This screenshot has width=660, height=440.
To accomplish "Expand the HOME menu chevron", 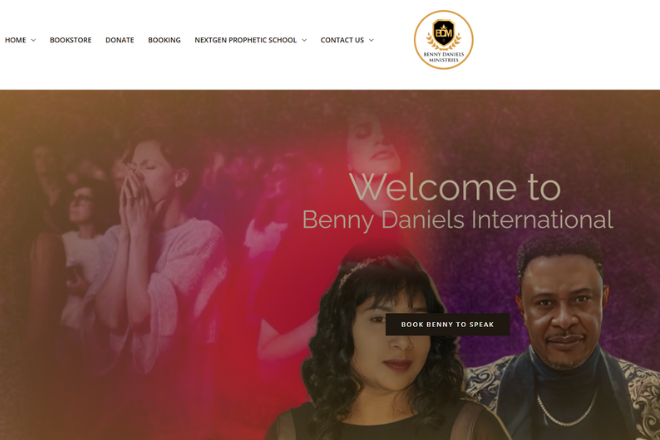I will 34,40.
